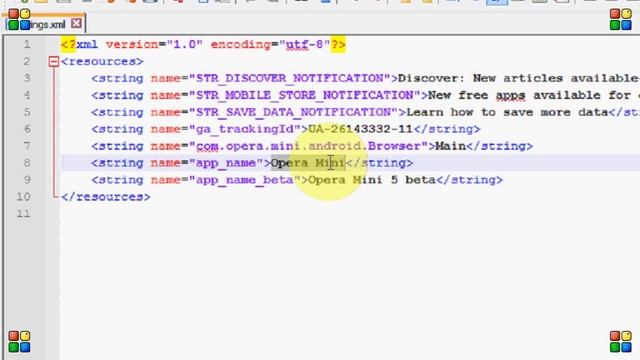Click the UA-26143332-11 tracking ID text
This screenshot has width=640, height=360.
click(360, 129)
